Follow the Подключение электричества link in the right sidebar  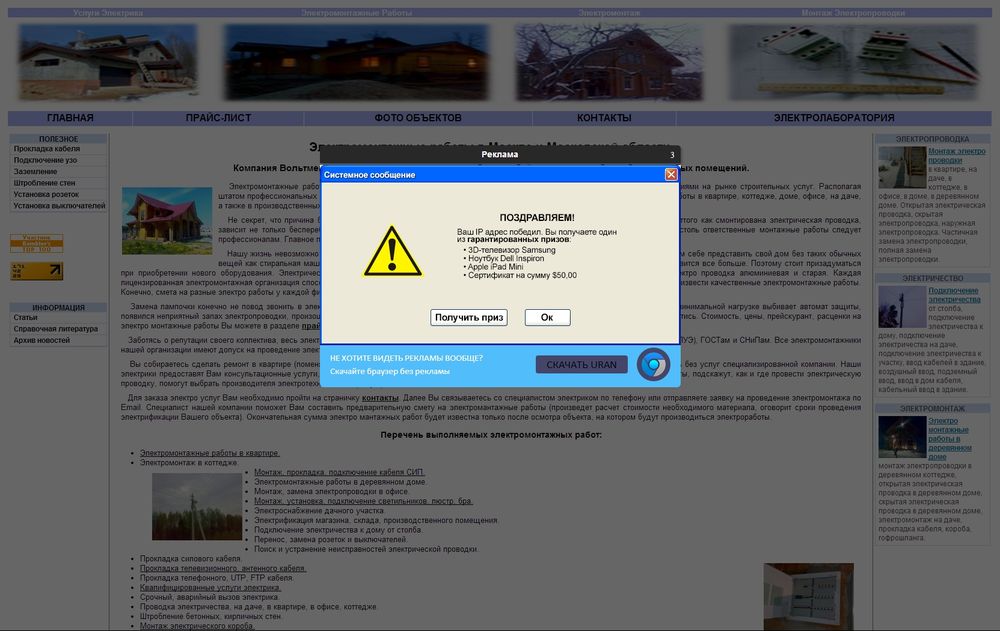(x=954, y=295)
